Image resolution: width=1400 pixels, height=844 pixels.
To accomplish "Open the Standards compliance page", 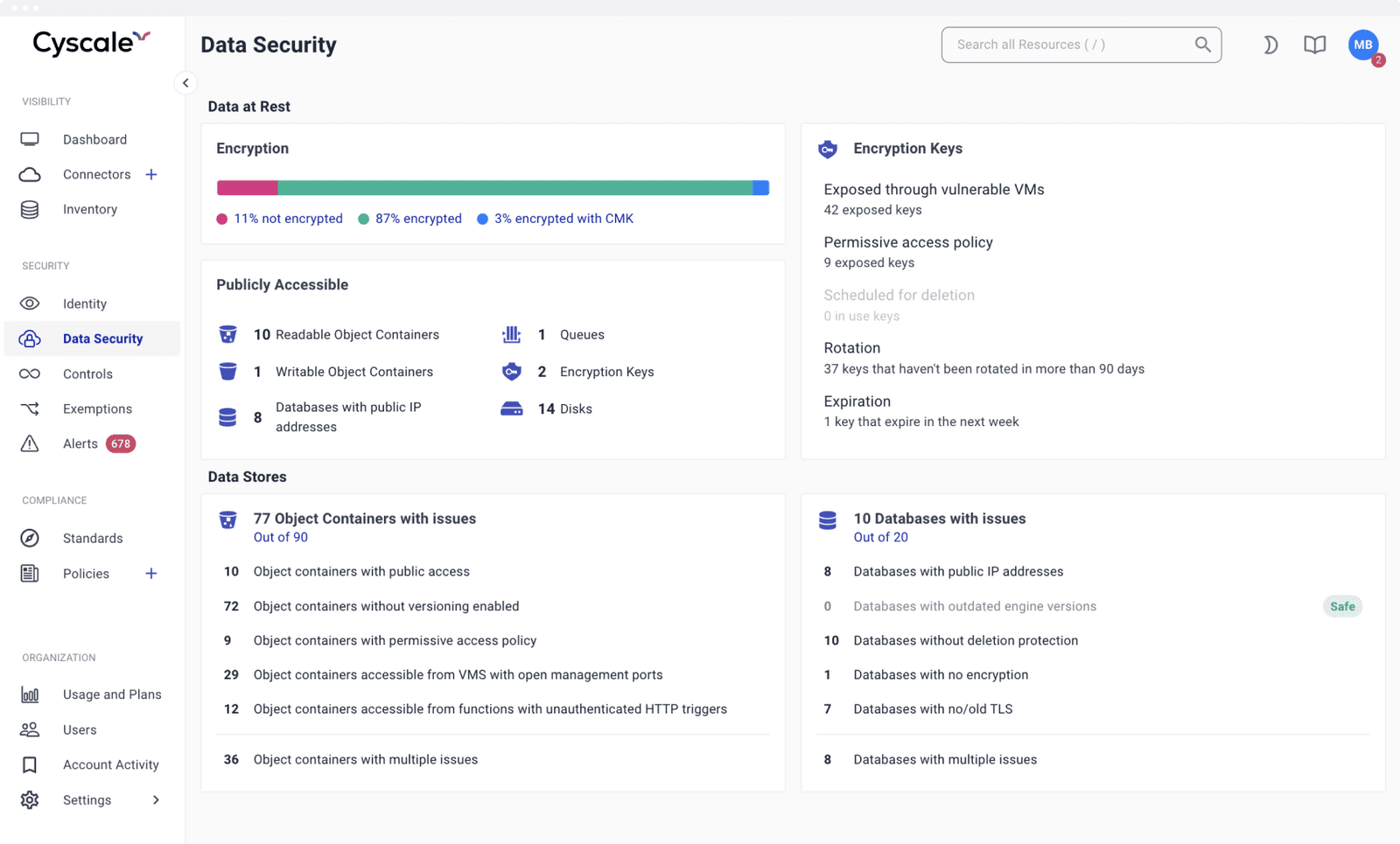I will point(93,538).
